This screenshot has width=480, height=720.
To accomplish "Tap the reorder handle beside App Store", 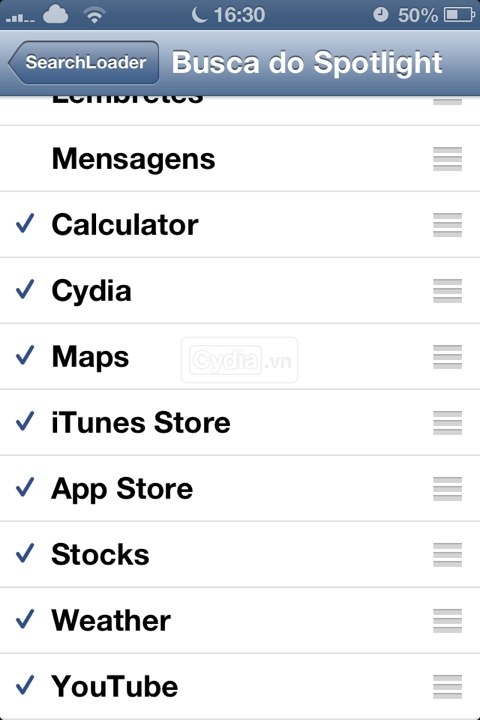I will point(447,489).
